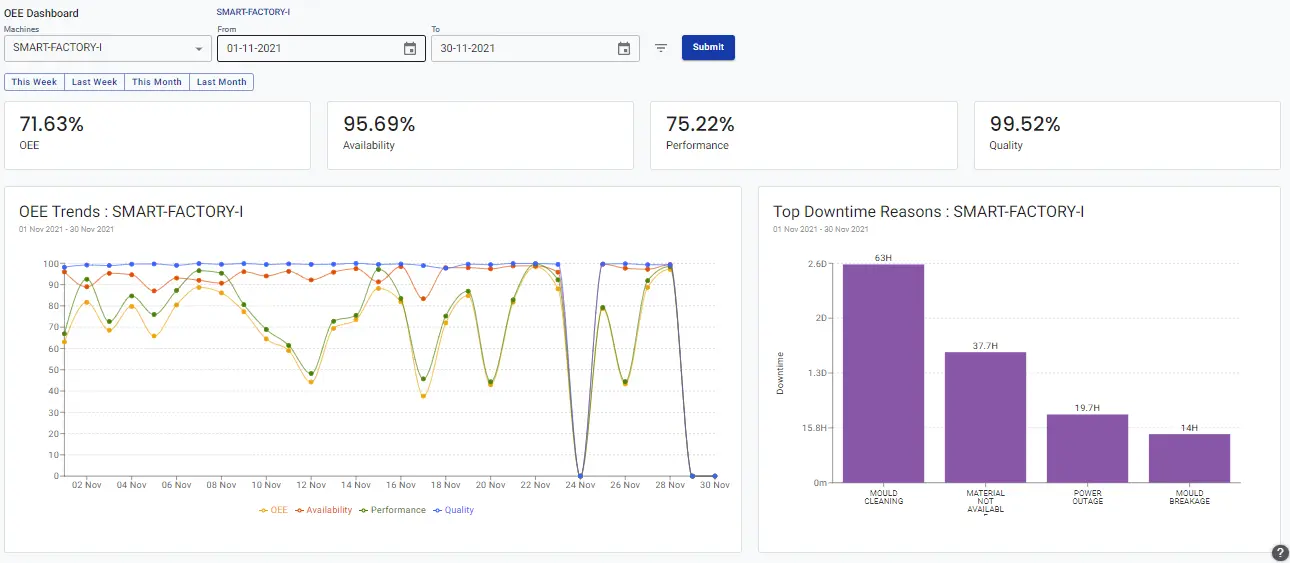Click the Downtime y-axis title
Viewport: 1290px width, 563px height.
pos(781,372)
